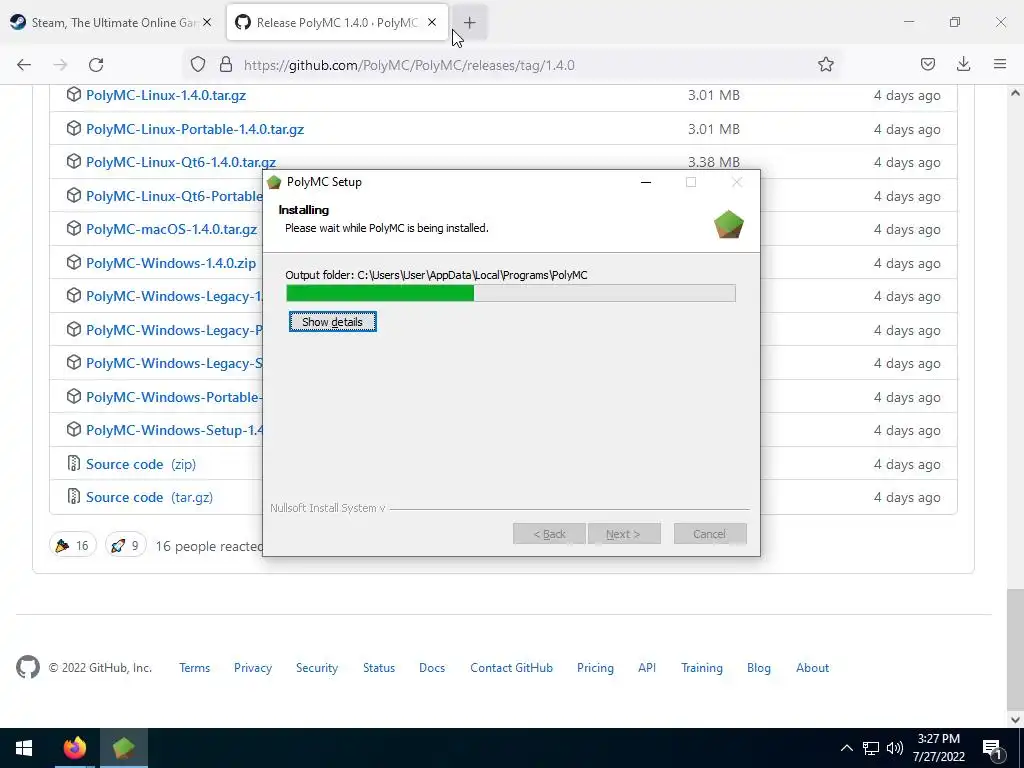Click the PolyMC logo in setup header
Viewport: 1024px width, 768px height.
729,224
